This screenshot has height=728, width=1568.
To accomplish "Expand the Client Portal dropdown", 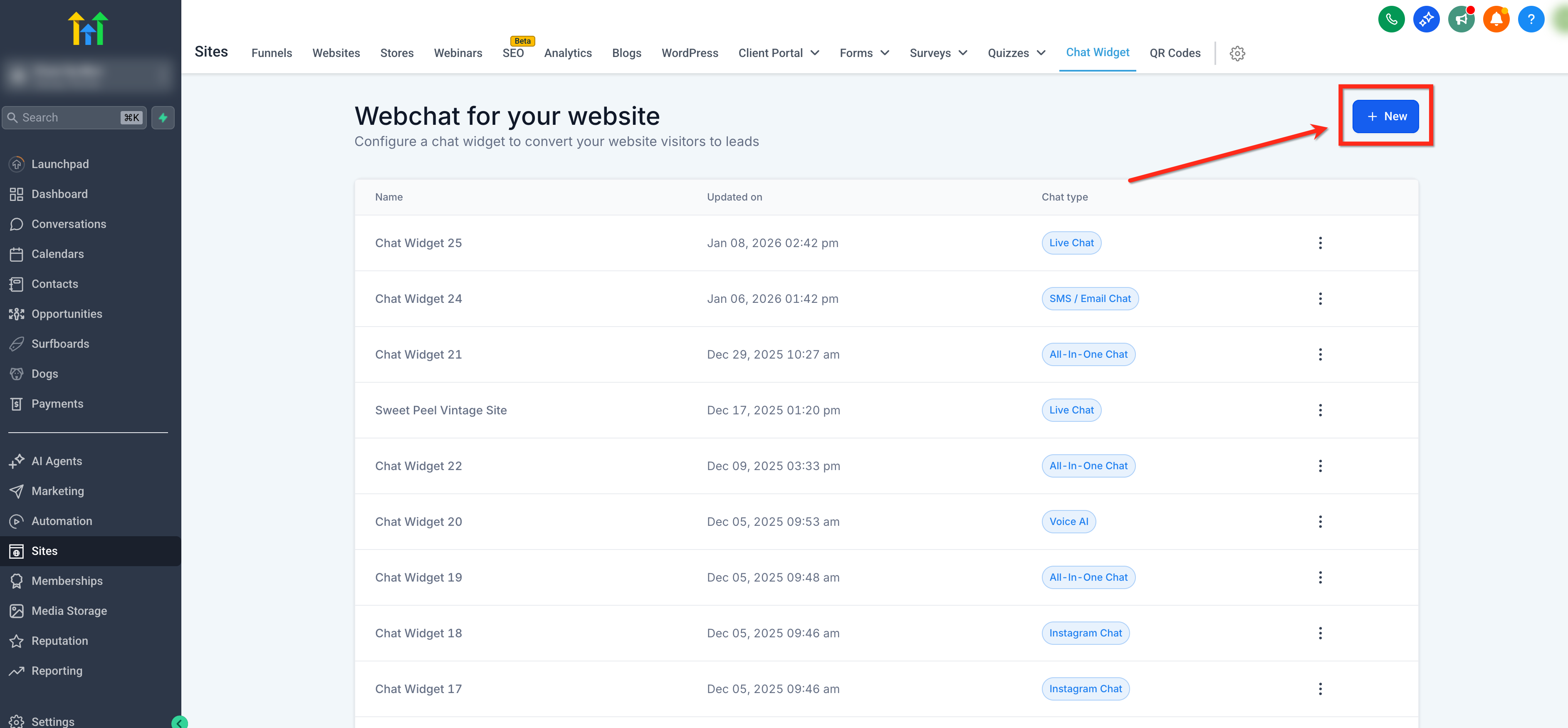I will coord(779,53).
